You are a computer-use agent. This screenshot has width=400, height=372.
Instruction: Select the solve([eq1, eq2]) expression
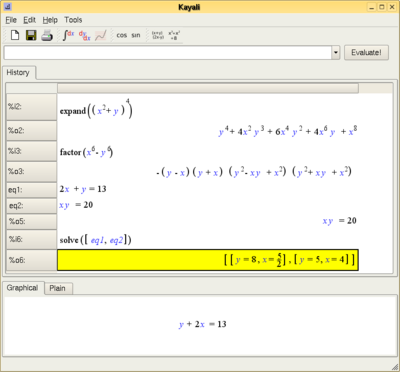pyautogui.click(x=95, y=240)
